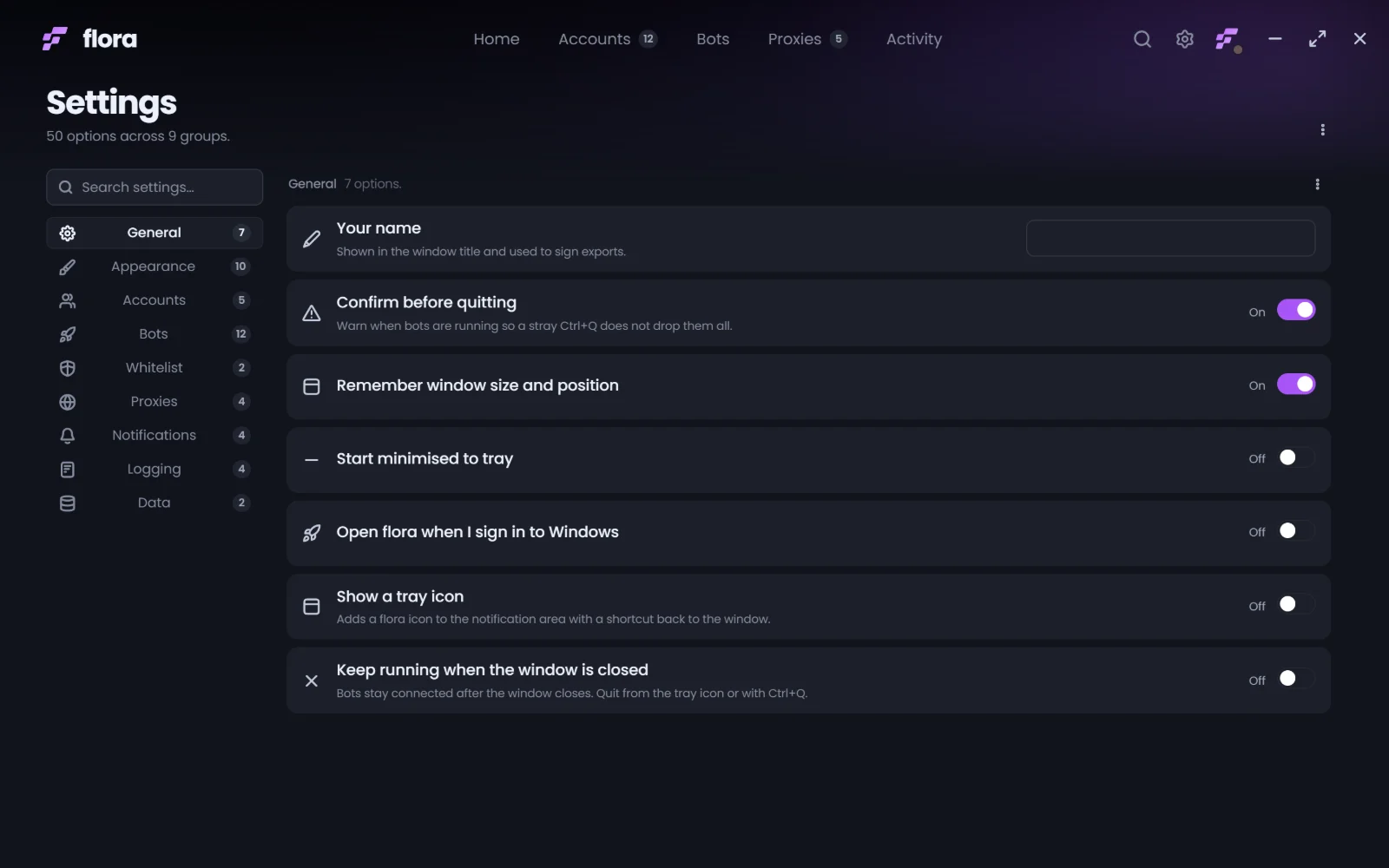
Task: Focus the Search settings field
Action: tap(155, 187)
